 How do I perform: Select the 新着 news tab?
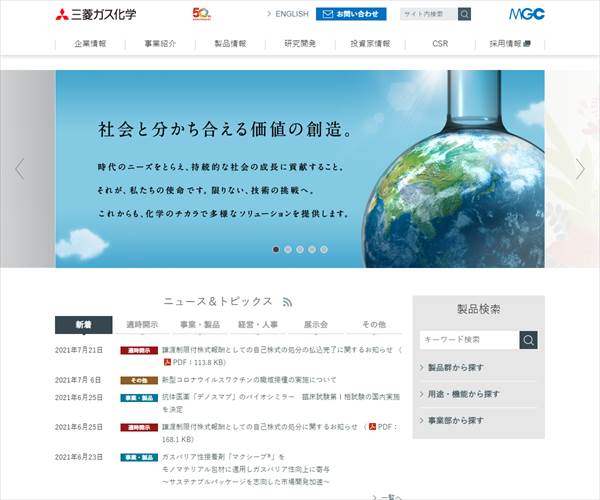[83, 325]
